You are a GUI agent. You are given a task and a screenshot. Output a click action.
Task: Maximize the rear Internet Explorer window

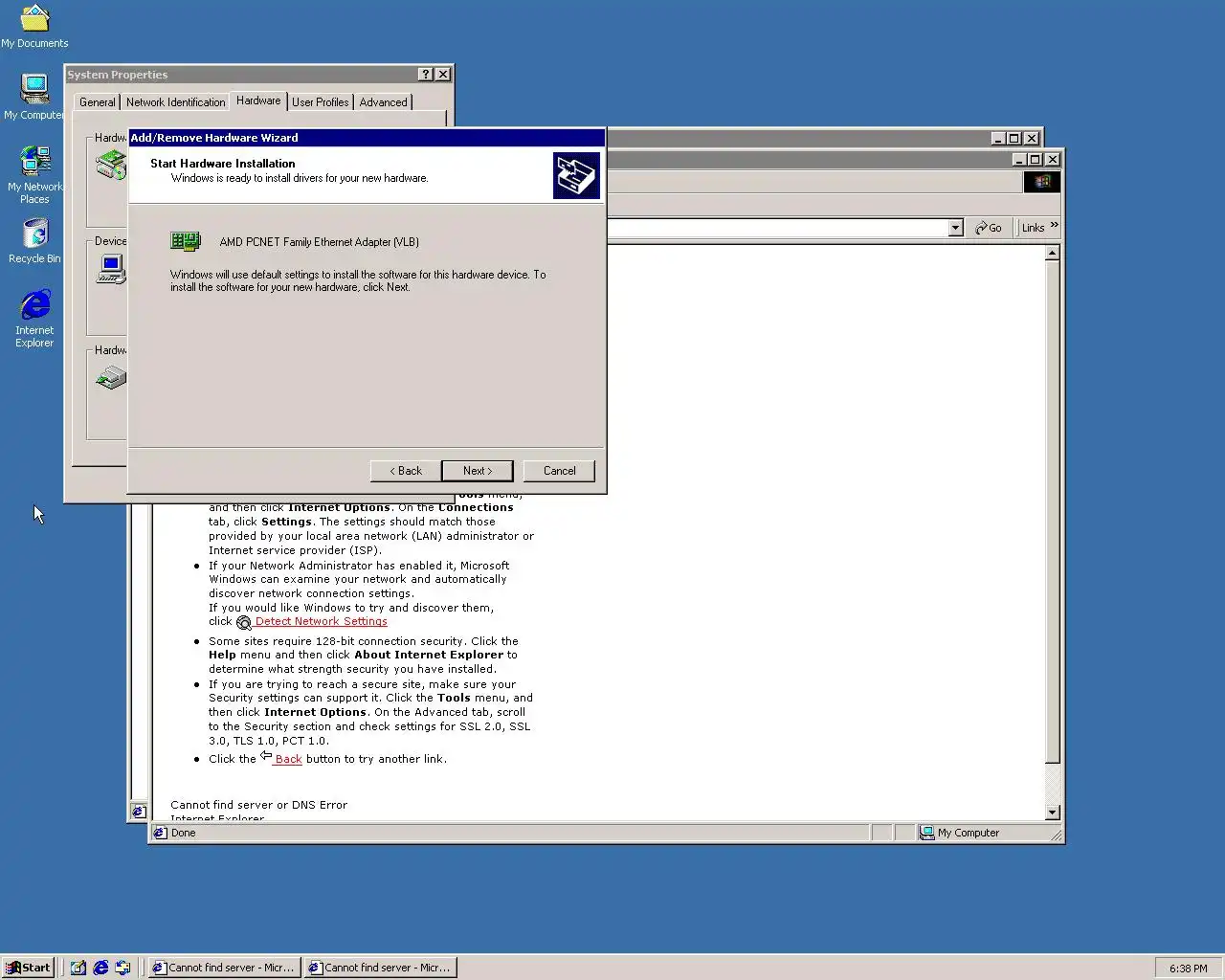(1014, 139)
